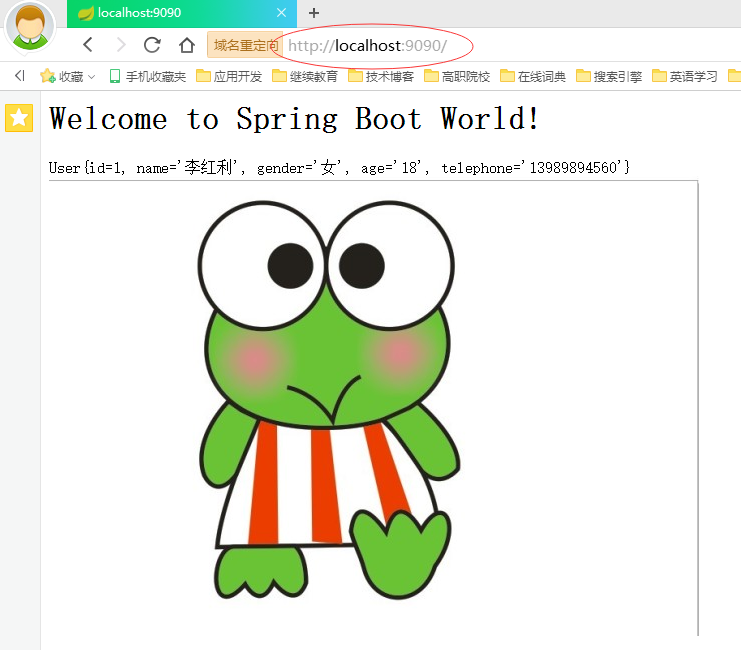Open the 在线词典 bookmark folder
Image resolution: width=741 pixels, height=650 pixels.
tap(533, 76)
